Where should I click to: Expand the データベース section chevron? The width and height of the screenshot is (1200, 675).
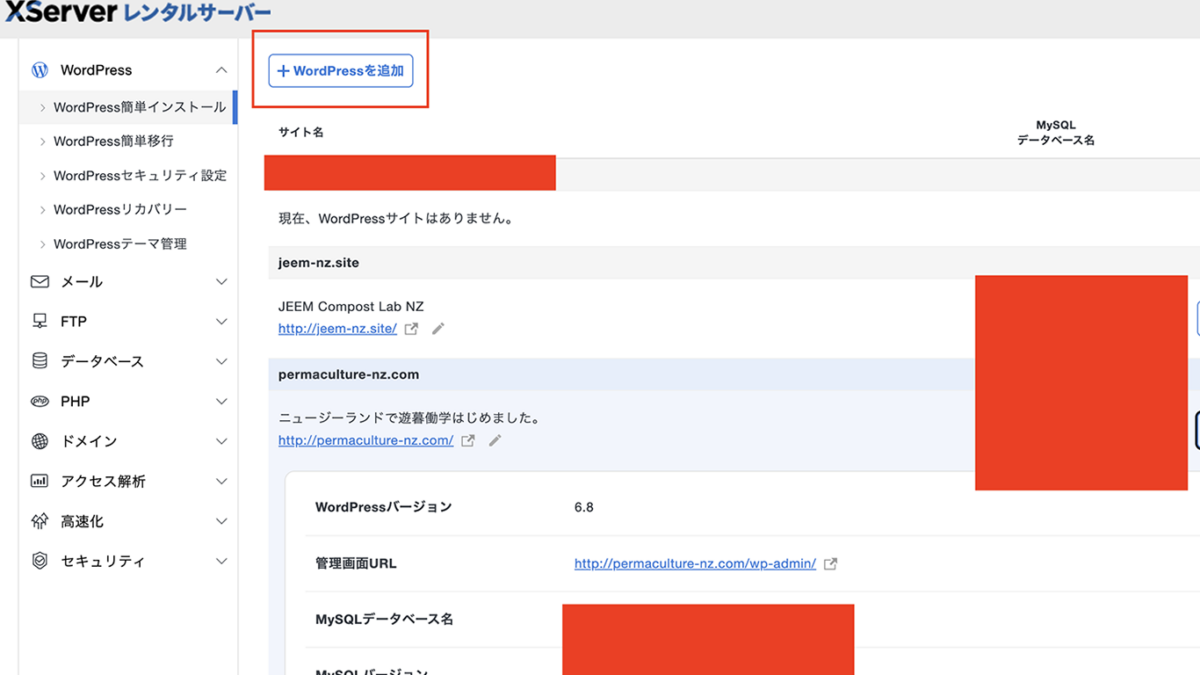click(x=221, y=361)
